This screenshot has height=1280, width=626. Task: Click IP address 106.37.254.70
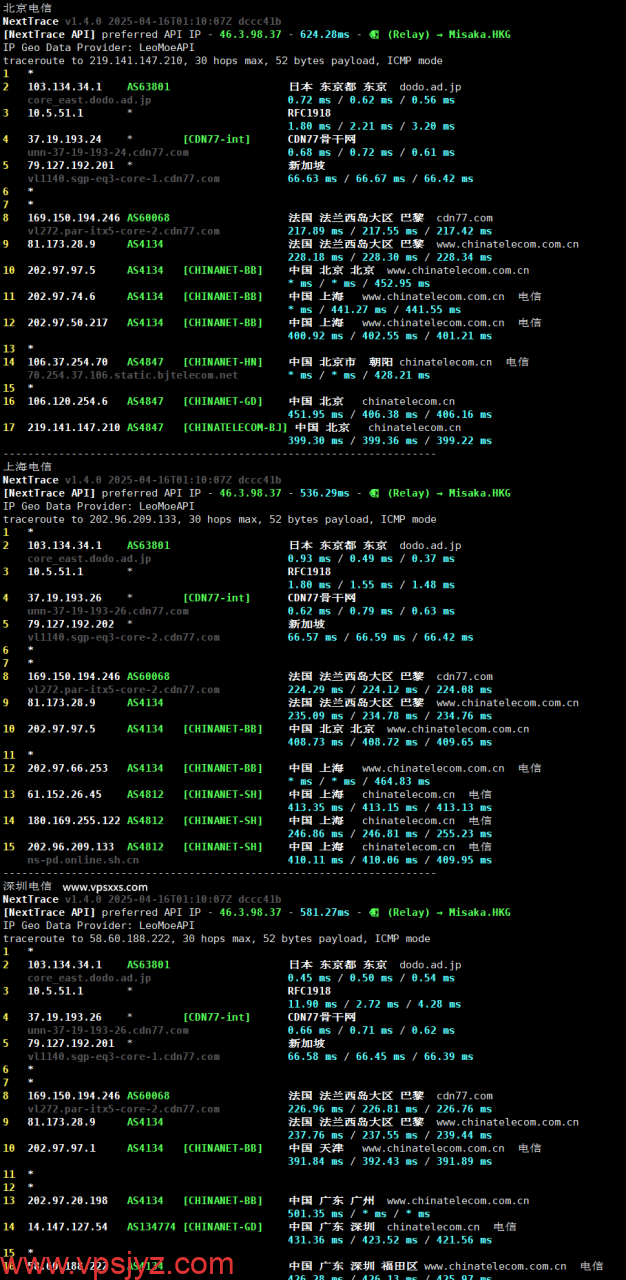click(67, 362)
